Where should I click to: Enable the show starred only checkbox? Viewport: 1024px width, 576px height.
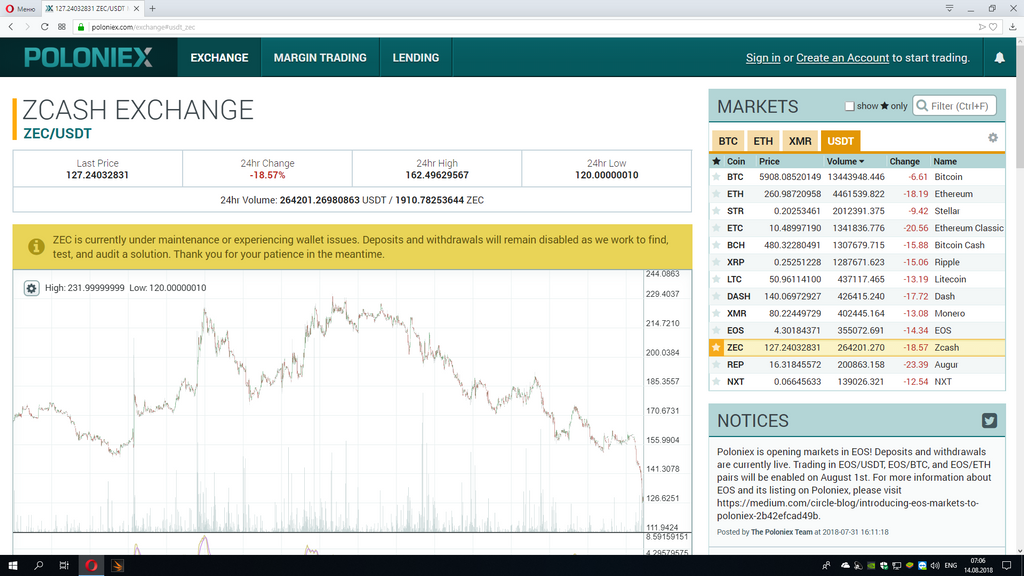pos(849,106)
